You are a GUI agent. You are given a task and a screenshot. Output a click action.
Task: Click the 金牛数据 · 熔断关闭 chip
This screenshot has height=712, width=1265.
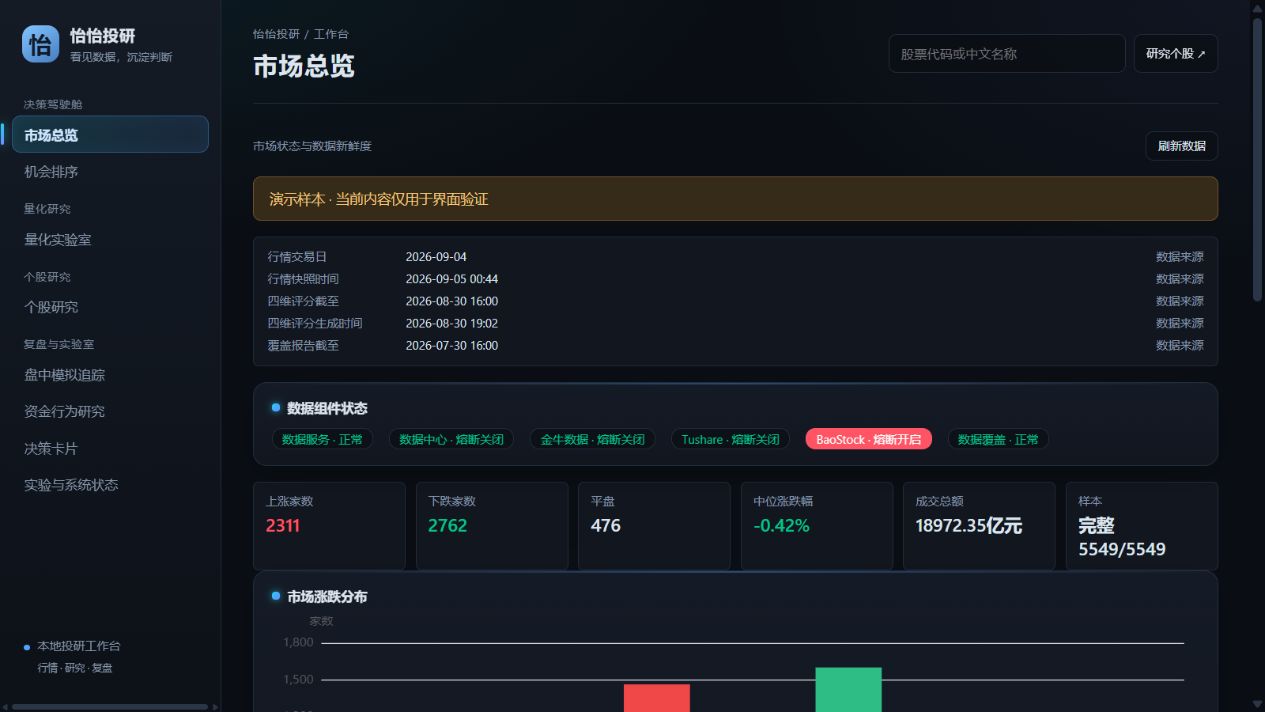pyautogui.click(x=593, y=439)
